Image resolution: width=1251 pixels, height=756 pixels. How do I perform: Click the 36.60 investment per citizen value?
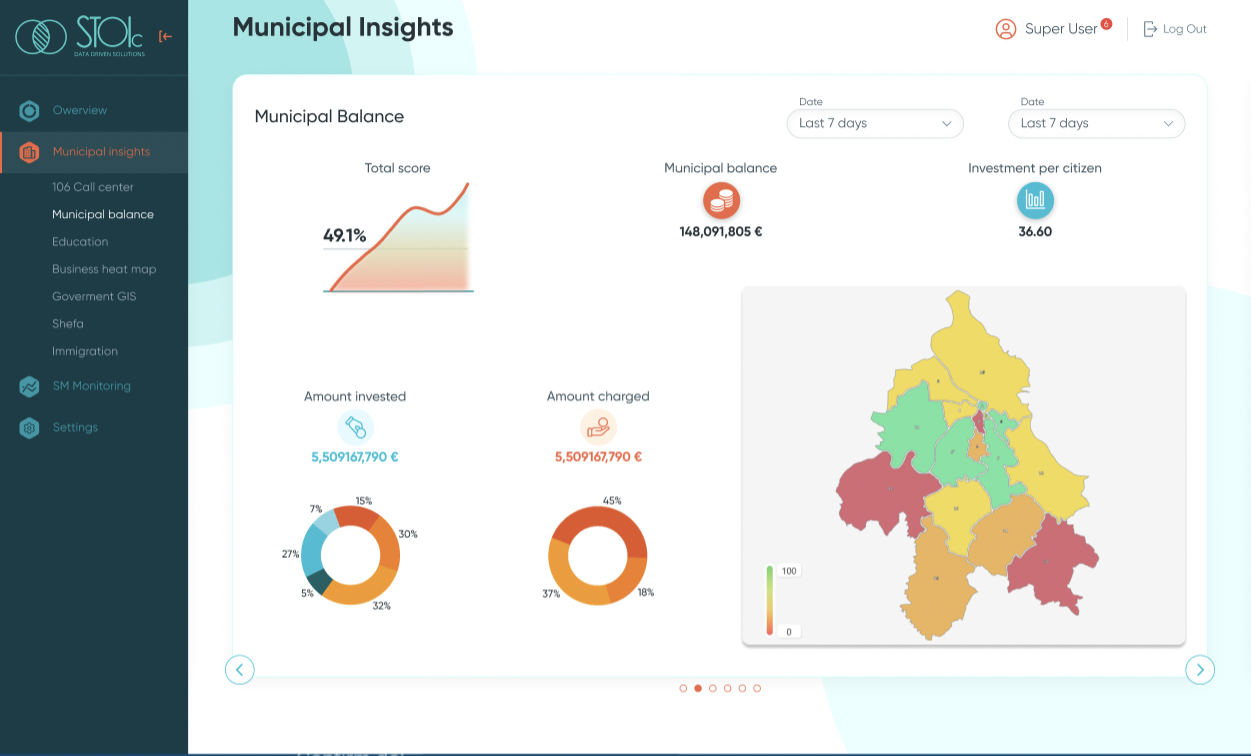tap(1035, 231)
